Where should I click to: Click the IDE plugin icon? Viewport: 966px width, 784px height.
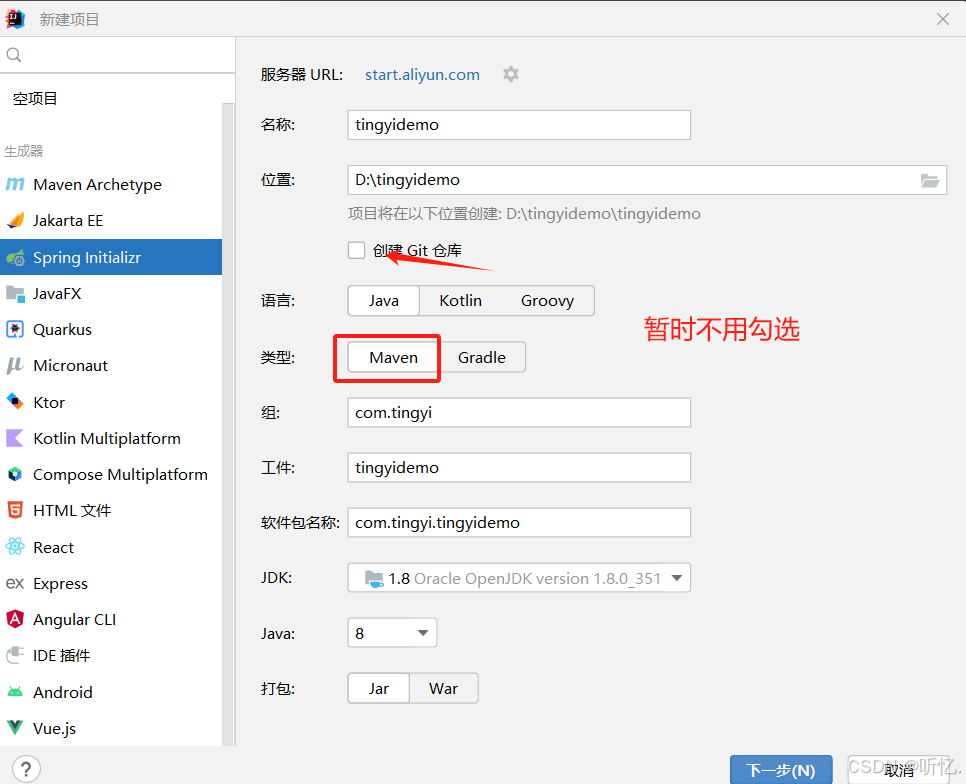click(15, 655)
